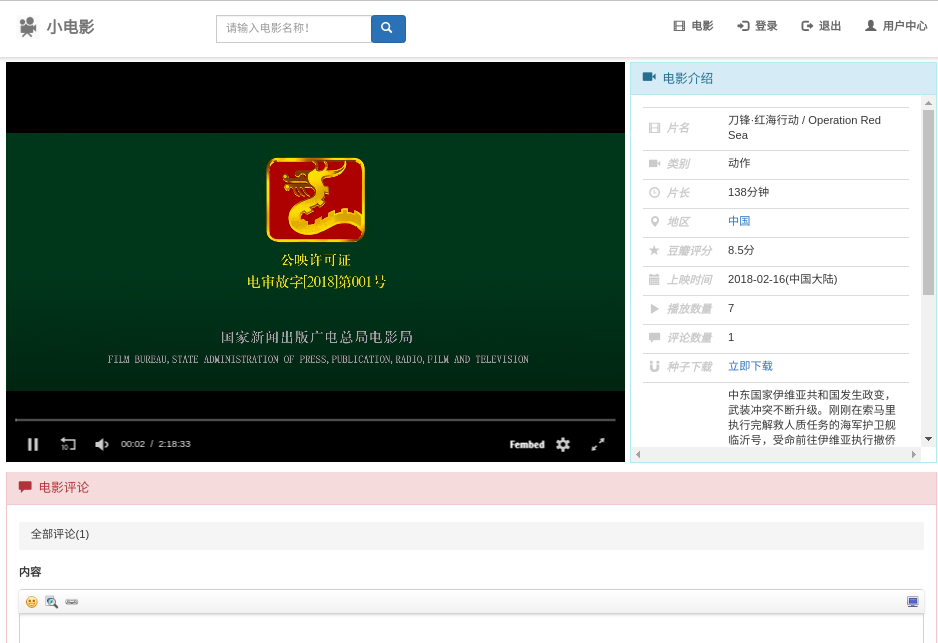The image size is (938, 643).
Task: Toggle fullscreen video mode
Action: [598, 444]
